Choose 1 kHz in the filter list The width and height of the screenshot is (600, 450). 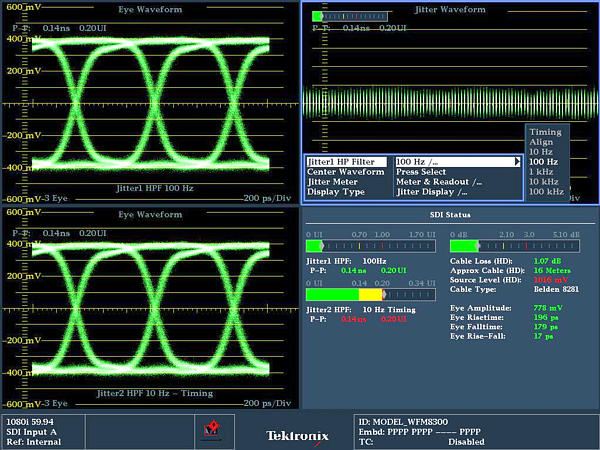tap(544, 171)
